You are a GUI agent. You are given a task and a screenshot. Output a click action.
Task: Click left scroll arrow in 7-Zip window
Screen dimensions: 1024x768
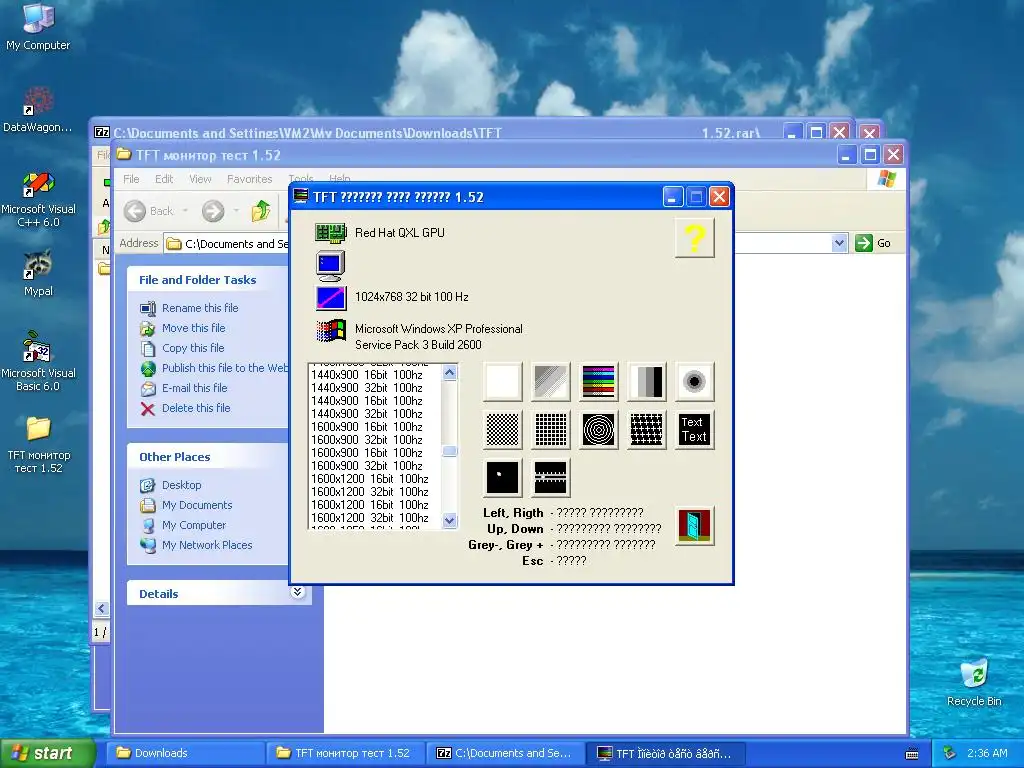tap(101, 609)
